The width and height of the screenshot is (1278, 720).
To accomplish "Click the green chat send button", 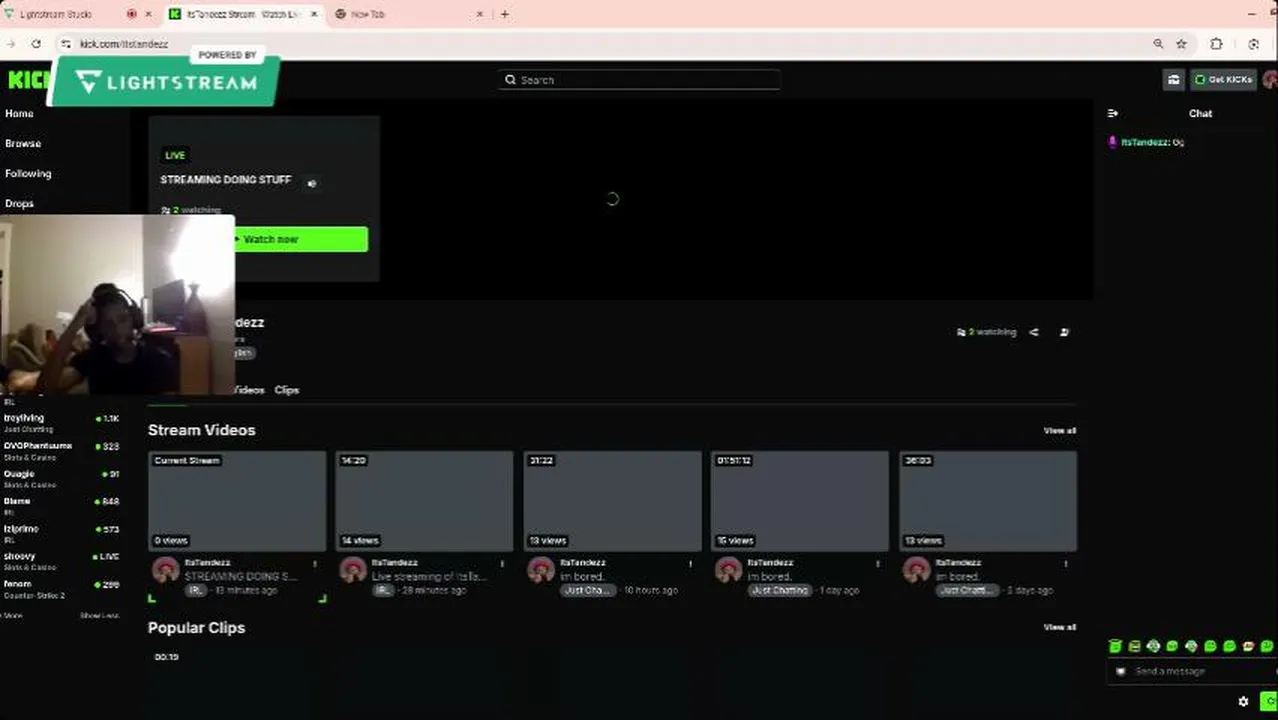I will [1269, 701].
